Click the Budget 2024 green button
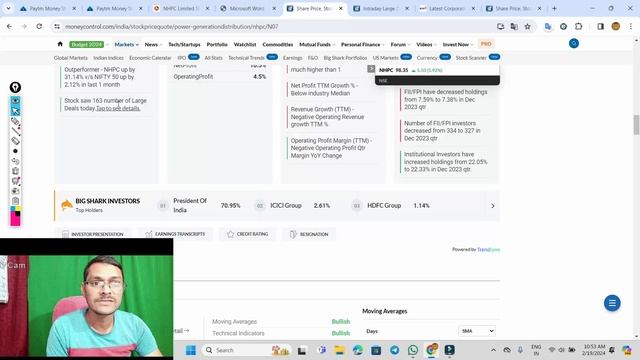Viewport: 640px width, 360px height. pyautogui.click(x=86, y=44)
